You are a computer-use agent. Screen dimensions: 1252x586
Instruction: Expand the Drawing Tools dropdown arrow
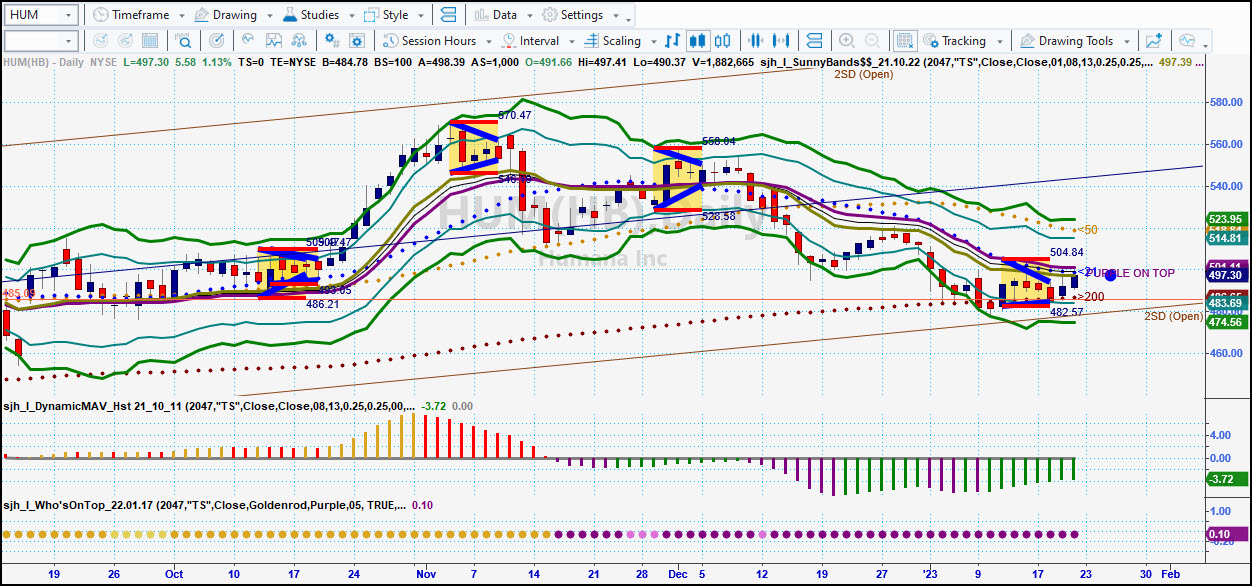1126,42
